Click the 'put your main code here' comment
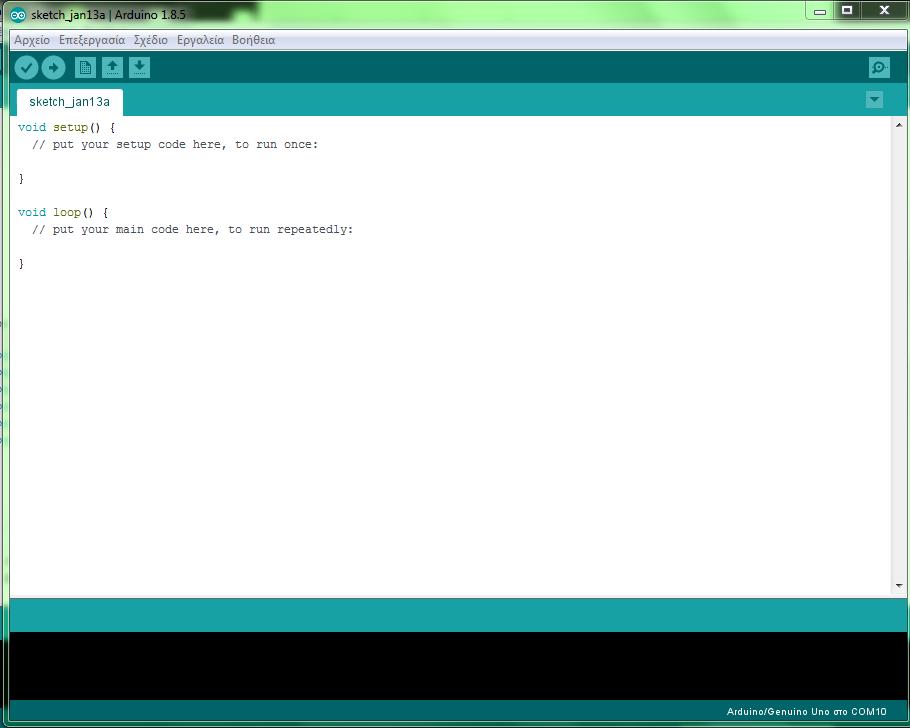The image size is (910, 728). tap(192, 229)
